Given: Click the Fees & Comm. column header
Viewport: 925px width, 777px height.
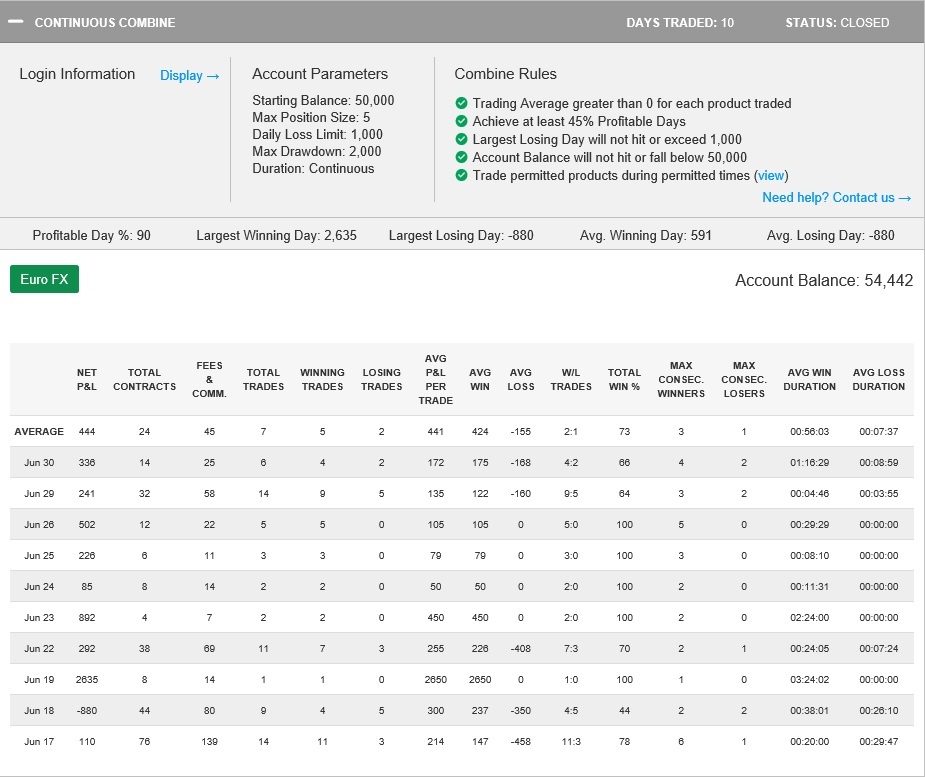Looking at the screenshot, I should point(209,380).
